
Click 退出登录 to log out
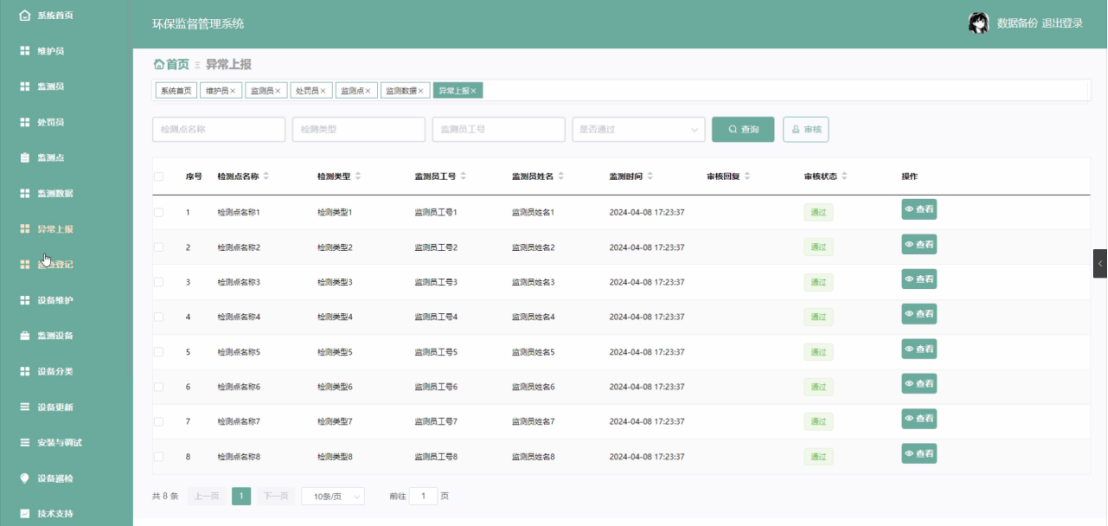click(x=1062, y=23)
